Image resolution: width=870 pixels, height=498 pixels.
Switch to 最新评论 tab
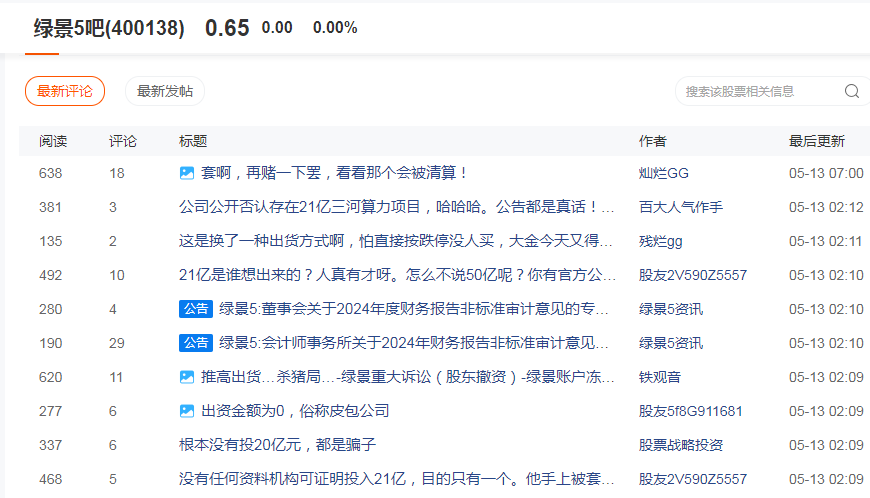(65, 91)
